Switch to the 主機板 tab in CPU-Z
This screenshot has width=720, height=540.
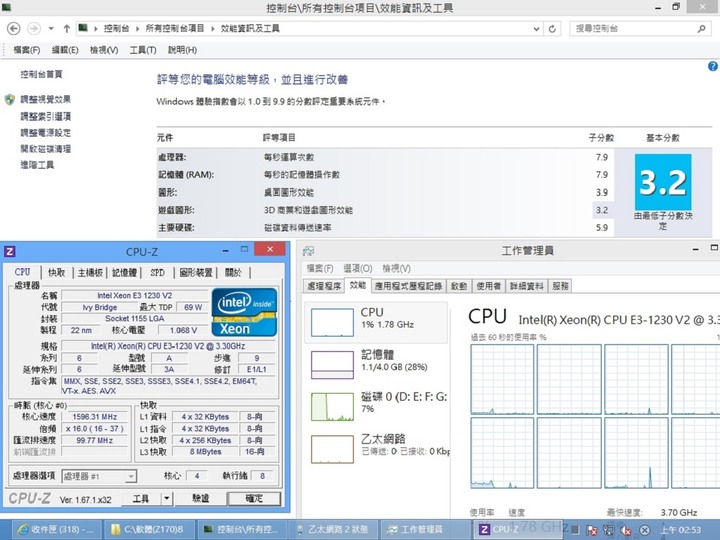[90, 273]
